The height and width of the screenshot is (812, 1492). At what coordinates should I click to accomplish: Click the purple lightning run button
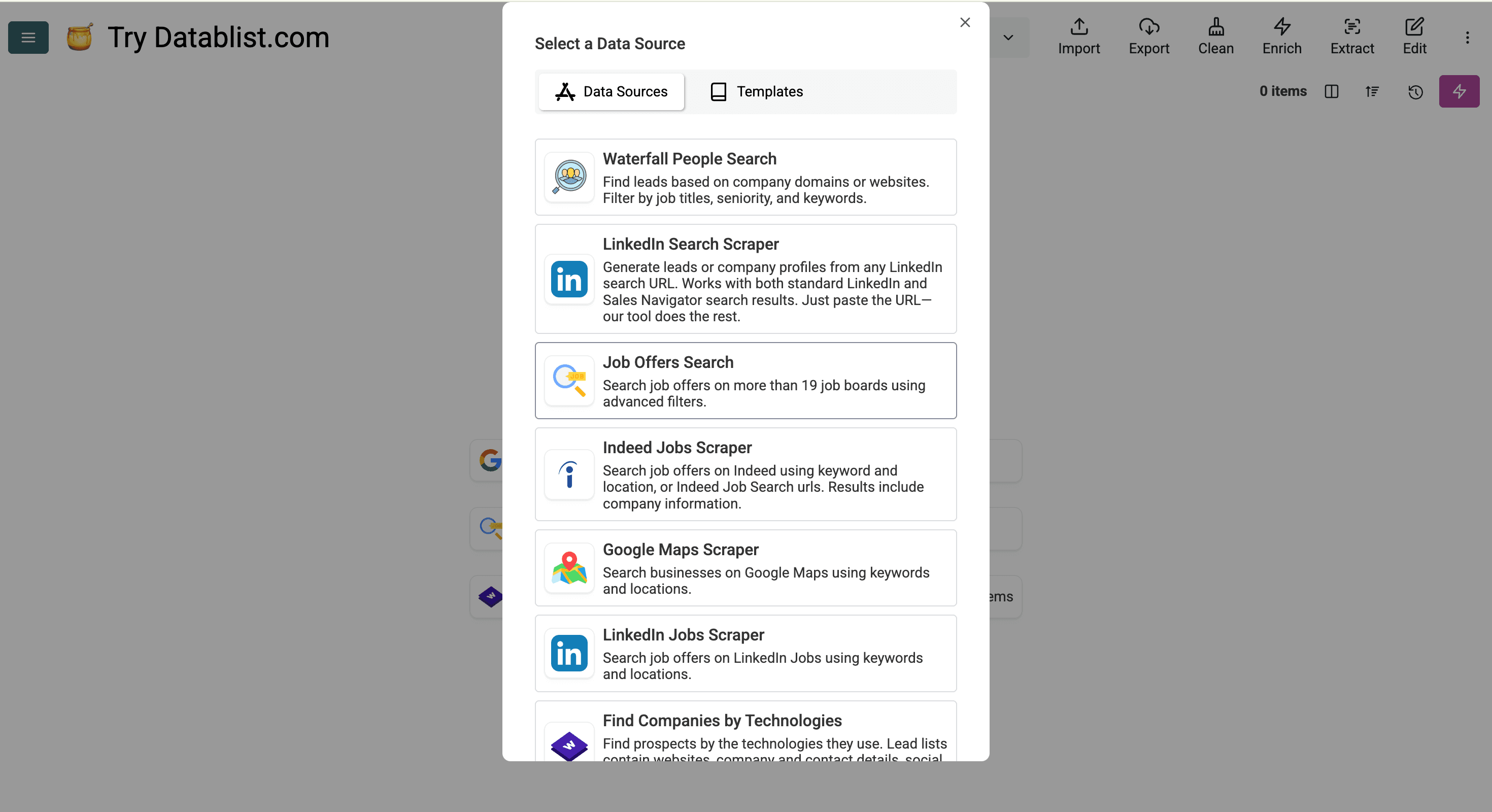click(x=1459, y=91)
